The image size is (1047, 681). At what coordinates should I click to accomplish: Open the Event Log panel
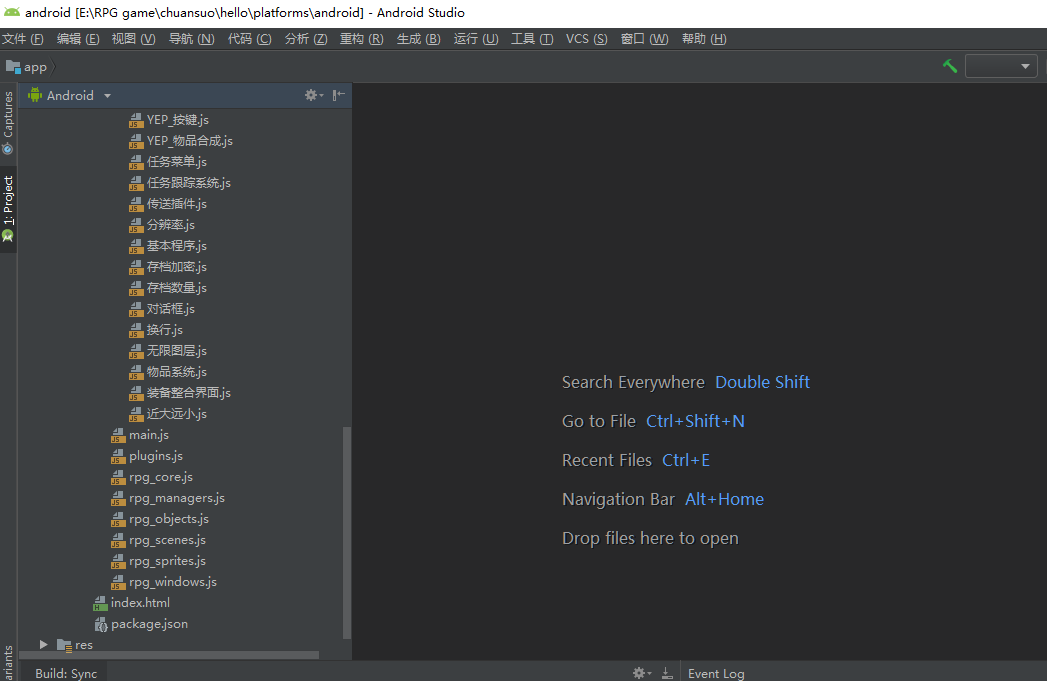(716, 673)
